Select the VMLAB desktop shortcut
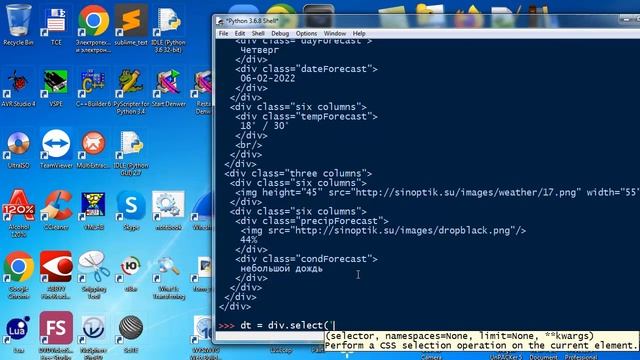 pos(93,210)
